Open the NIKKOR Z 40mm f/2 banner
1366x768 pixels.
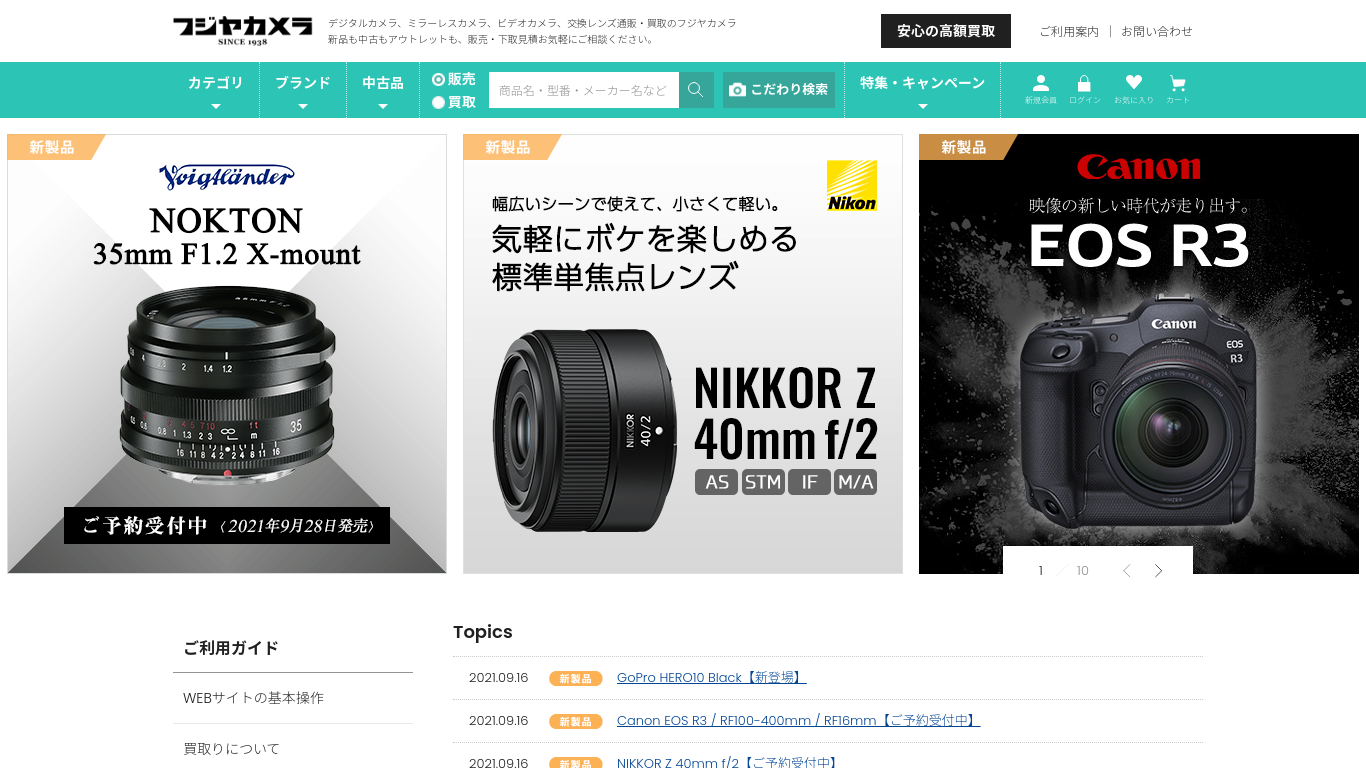683,354
